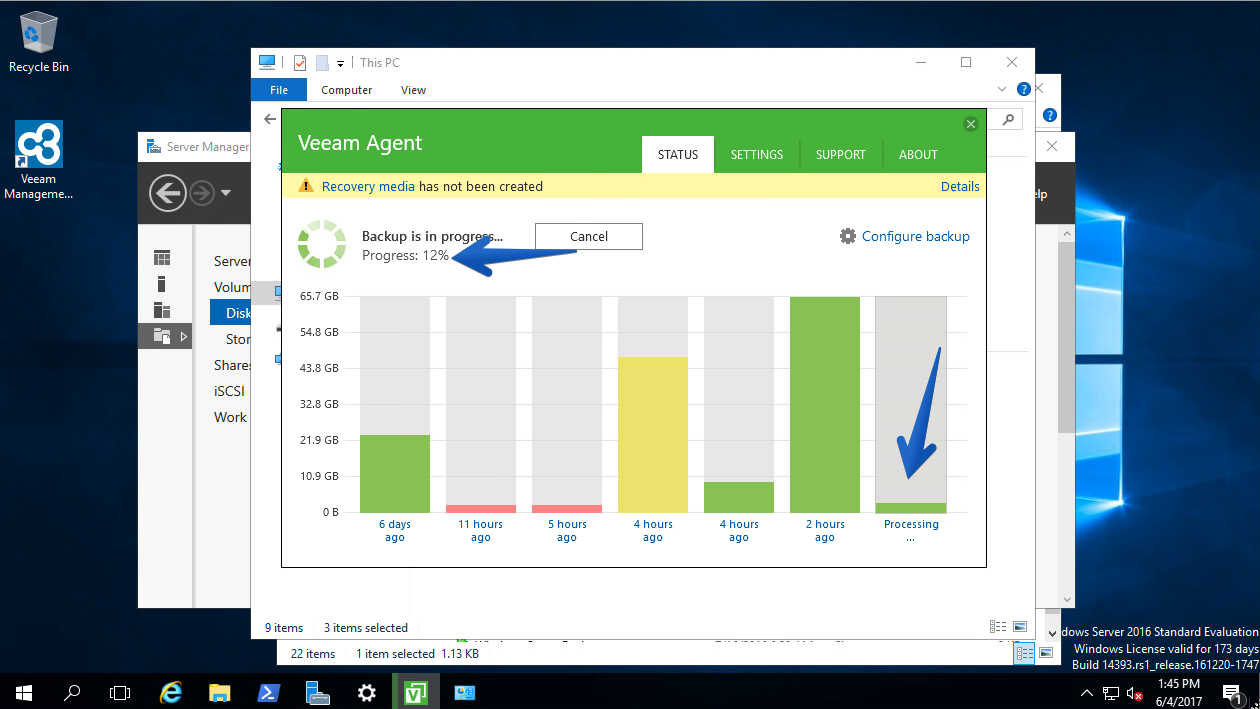1260x709 pixels.
Task: Switch the rear Explorer window to details view
Action: 1025,653
